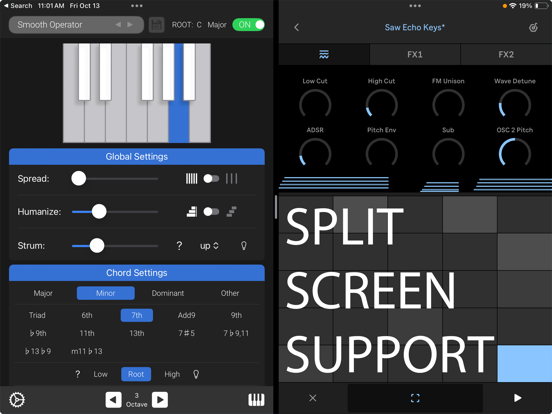Select Root voicing option
The image size is (552, 414).
(136, 374)
